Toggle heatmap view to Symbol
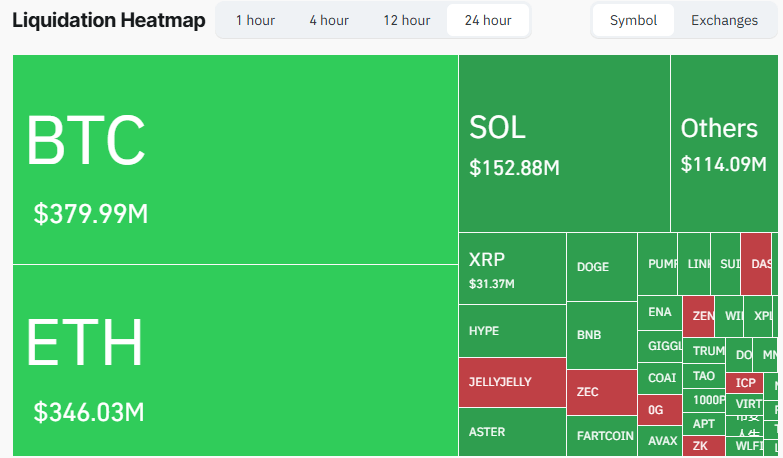This screenshot has height=458, width=783. point(633,20)
